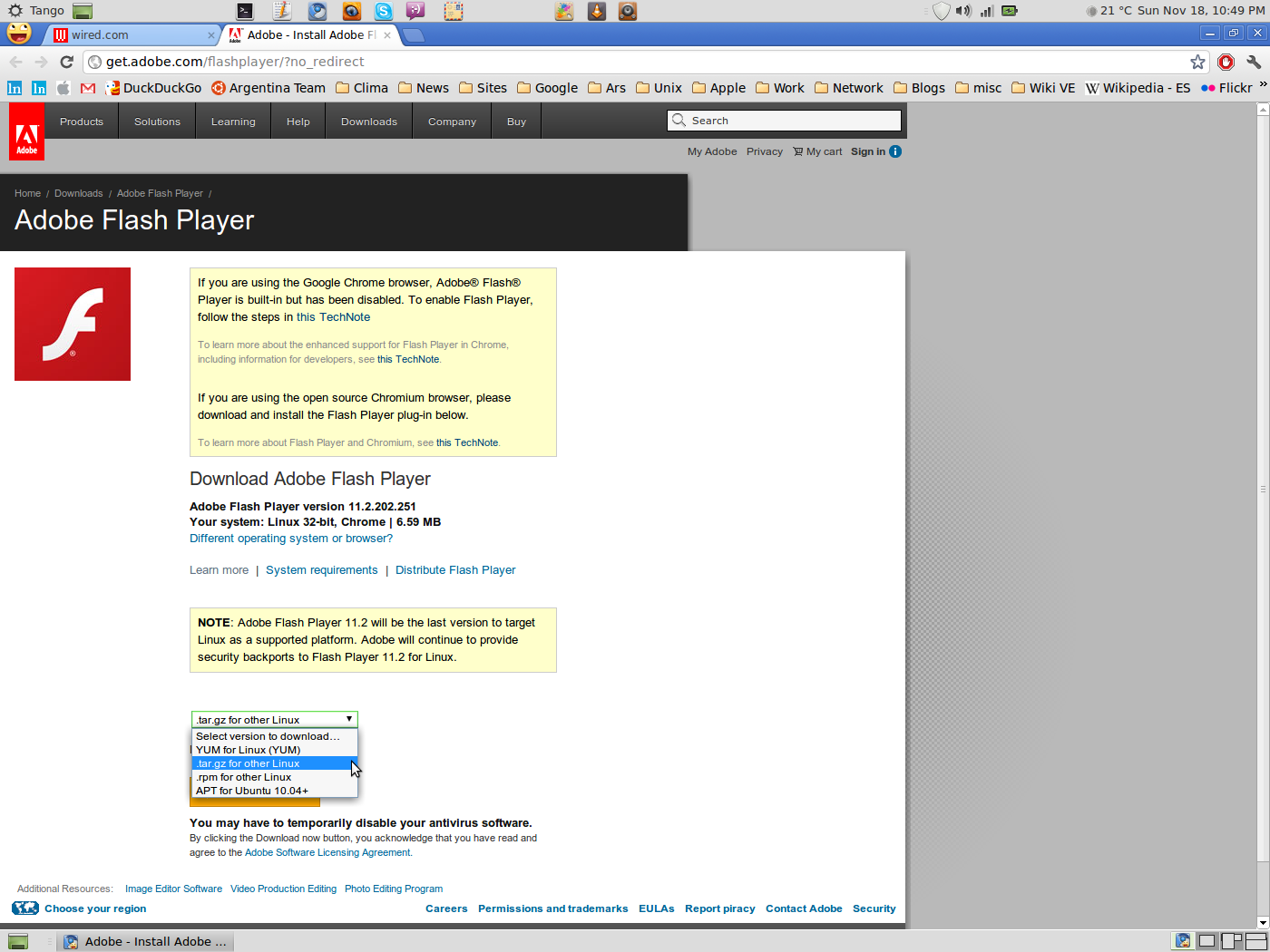This screenshot has width=1270, height=952.
Task: Bookmark this page with the star
Action: (1197, 62)
